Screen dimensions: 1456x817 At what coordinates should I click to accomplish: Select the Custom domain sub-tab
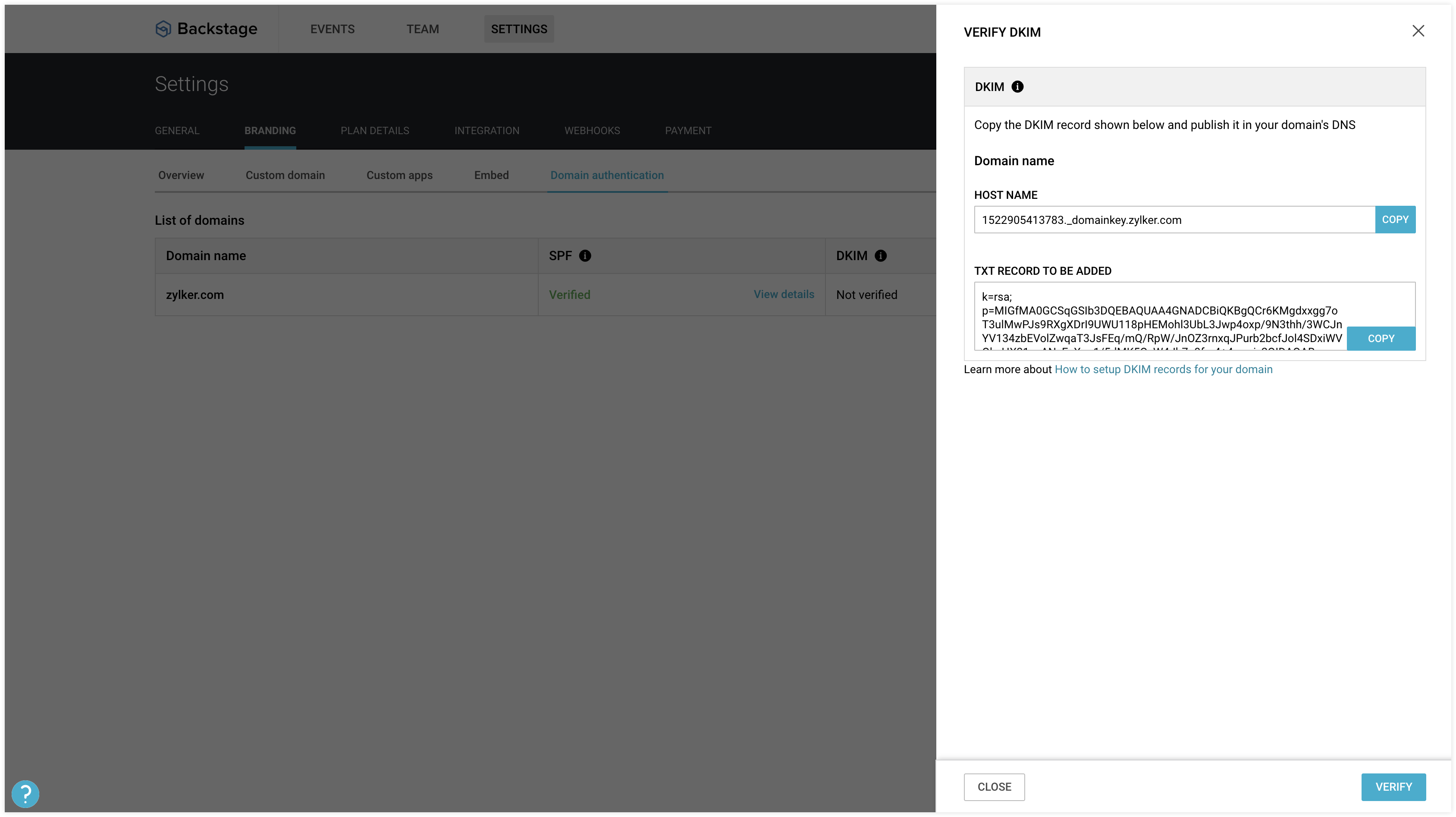point(285,175)
